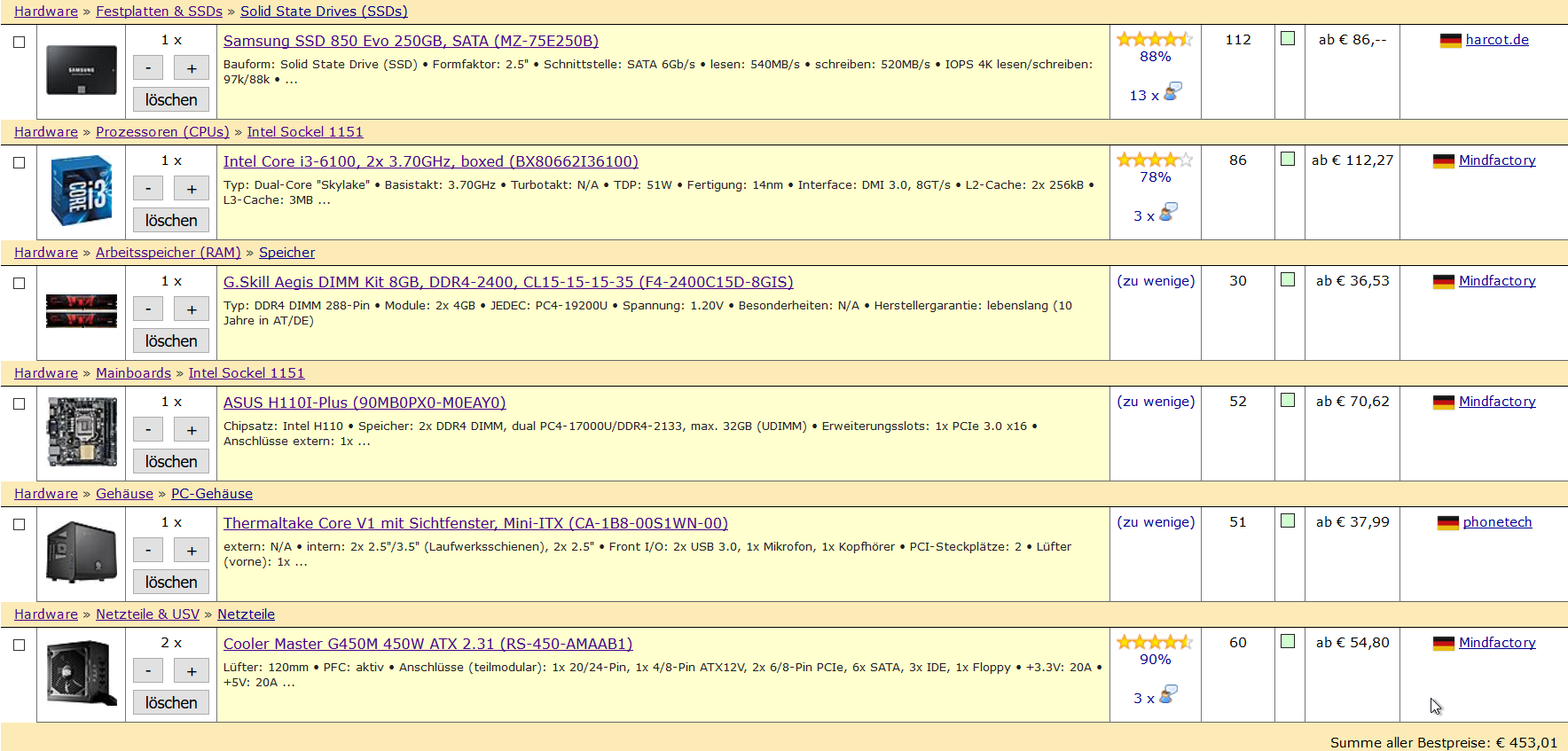This screenshot has width=1568, height=751.
Task: Toggle green availability box in Samsung SSD row
Action: point(1288,38)
